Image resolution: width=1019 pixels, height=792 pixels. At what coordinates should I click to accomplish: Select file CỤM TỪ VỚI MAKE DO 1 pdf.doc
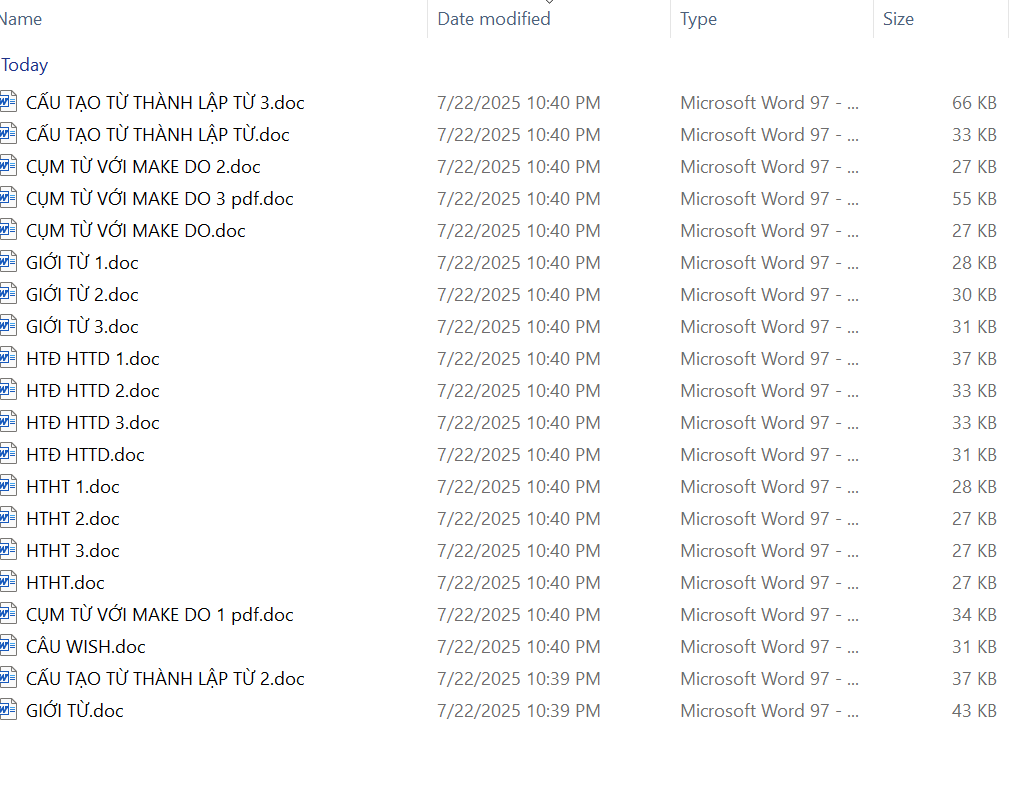point(160,615)
